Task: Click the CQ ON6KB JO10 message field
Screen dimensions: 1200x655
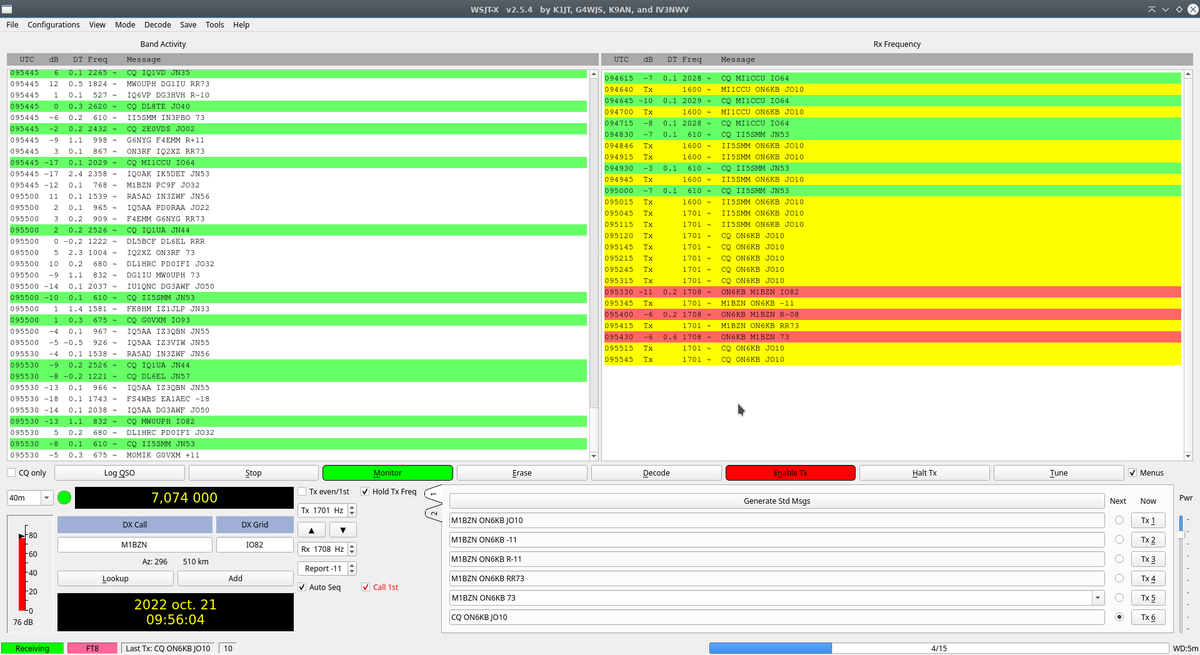Action: pyautogui.click(x=775, y=617)
